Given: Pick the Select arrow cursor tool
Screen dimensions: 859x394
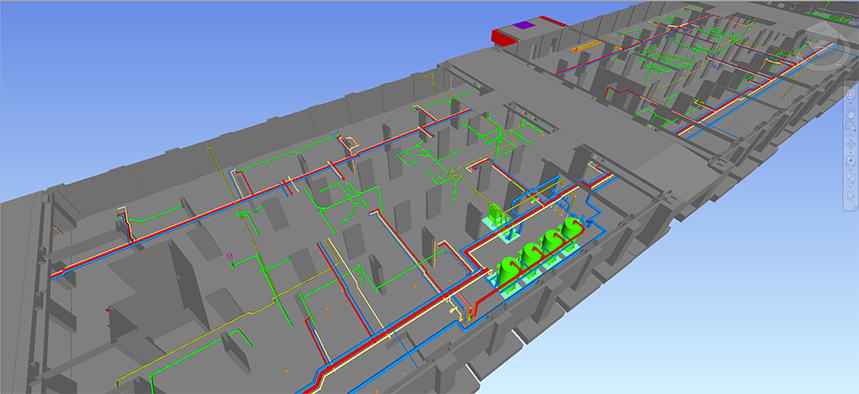Looking at the screenshot, I should [851, 196].
